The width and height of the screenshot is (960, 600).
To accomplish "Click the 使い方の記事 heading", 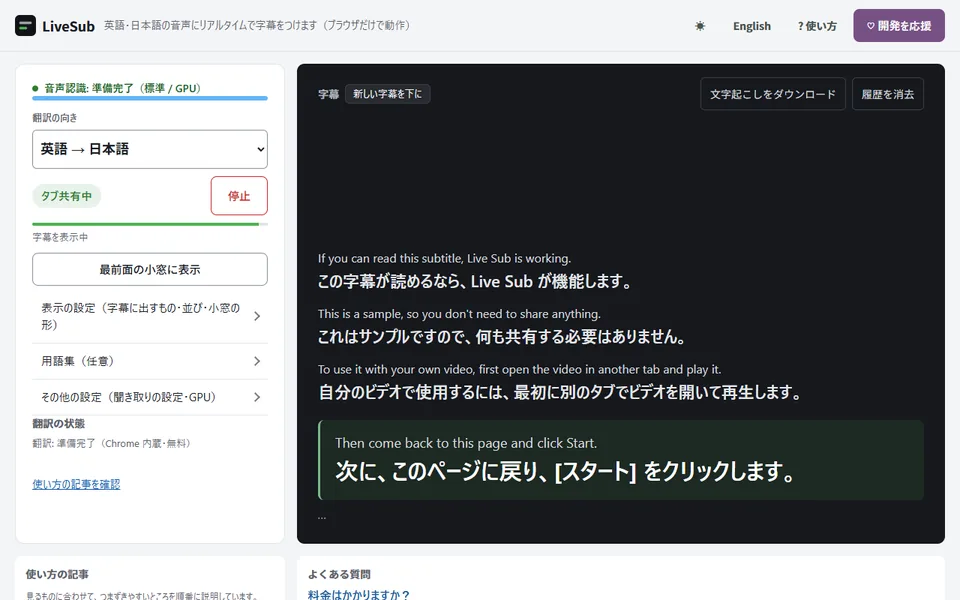I will [x=57, y=574].
